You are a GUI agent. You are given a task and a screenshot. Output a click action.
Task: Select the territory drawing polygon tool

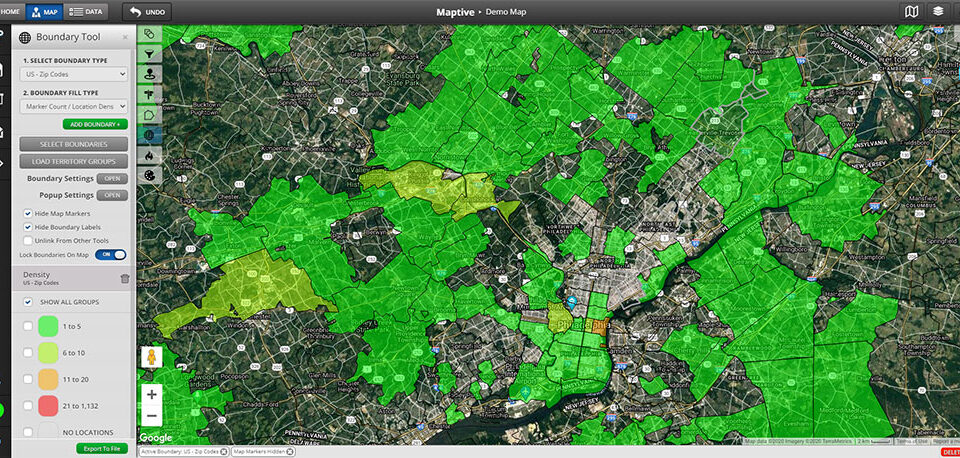pyautogui.click(x=149, y=115)
